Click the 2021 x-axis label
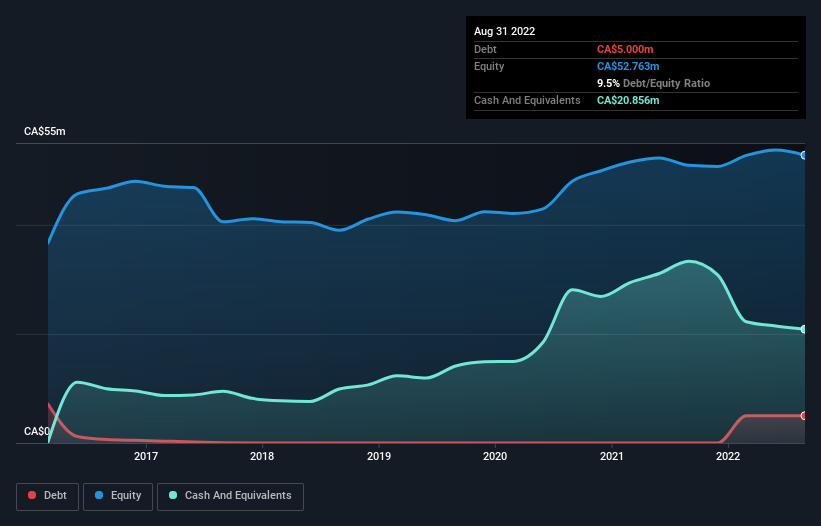Screen dimensions: 821x526 (612, 456)
